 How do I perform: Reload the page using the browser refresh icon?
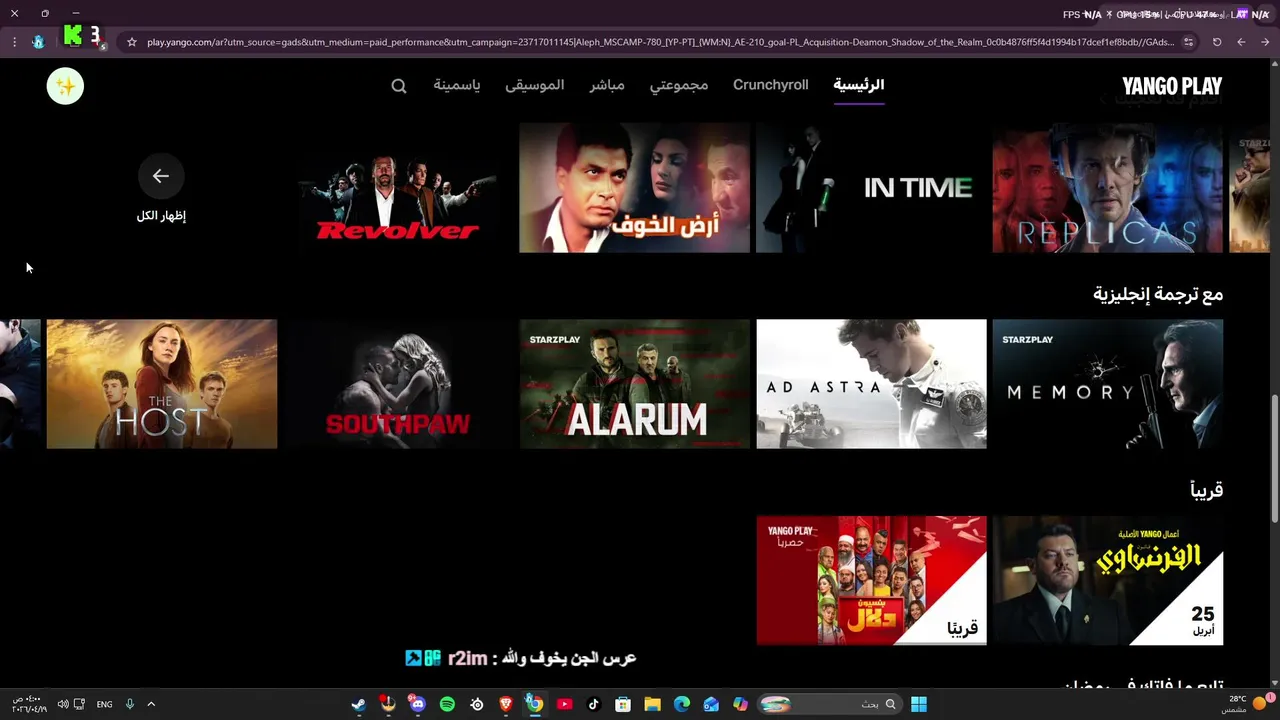(x=1217, y=42)
